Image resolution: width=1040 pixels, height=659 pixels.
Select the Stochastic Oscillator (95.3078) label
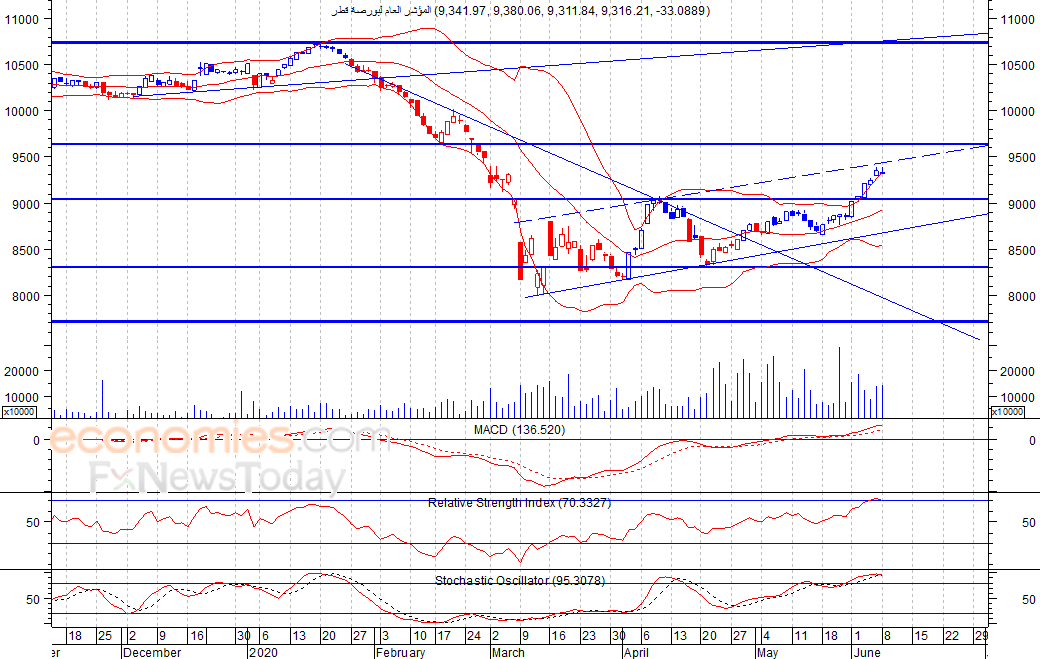(x=520, y=580)
